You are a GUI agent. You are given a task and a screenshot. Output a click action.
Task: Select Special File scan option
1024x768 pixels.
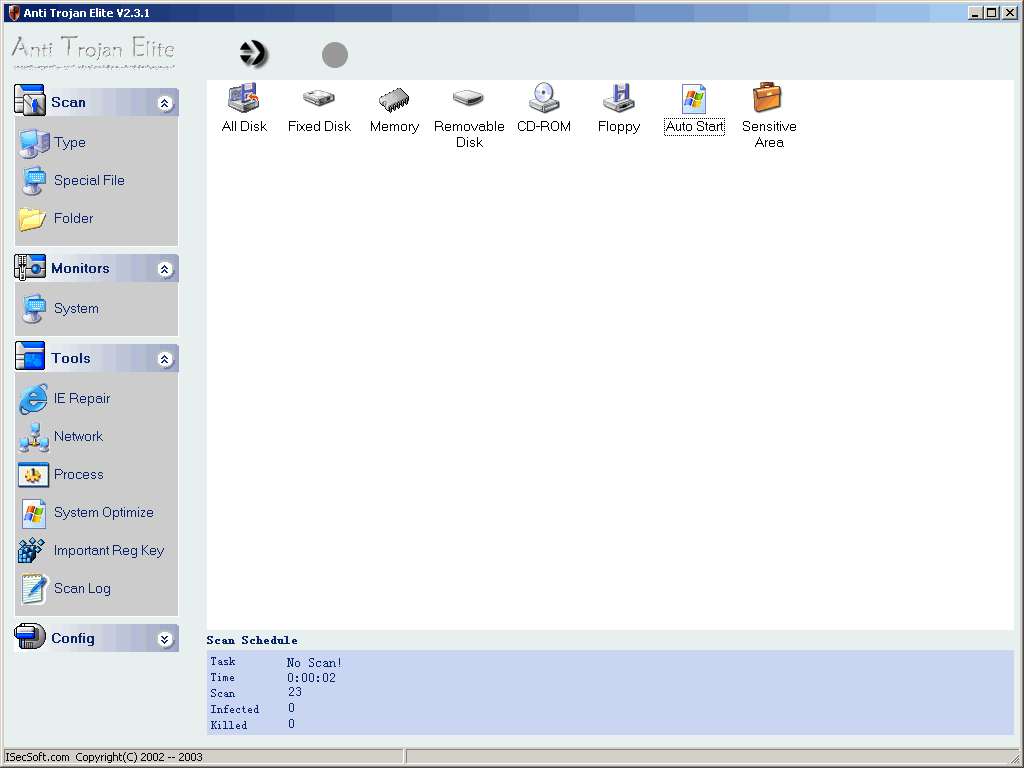(89, 180)
